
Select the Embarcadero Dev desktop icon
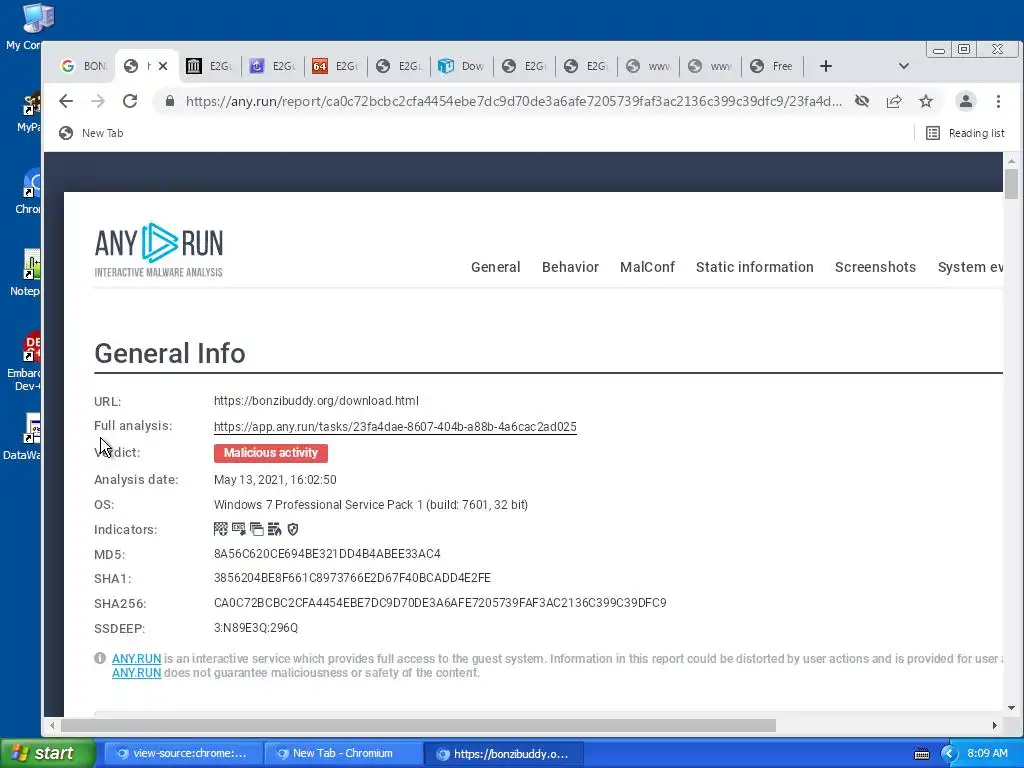tap(24, 362)
